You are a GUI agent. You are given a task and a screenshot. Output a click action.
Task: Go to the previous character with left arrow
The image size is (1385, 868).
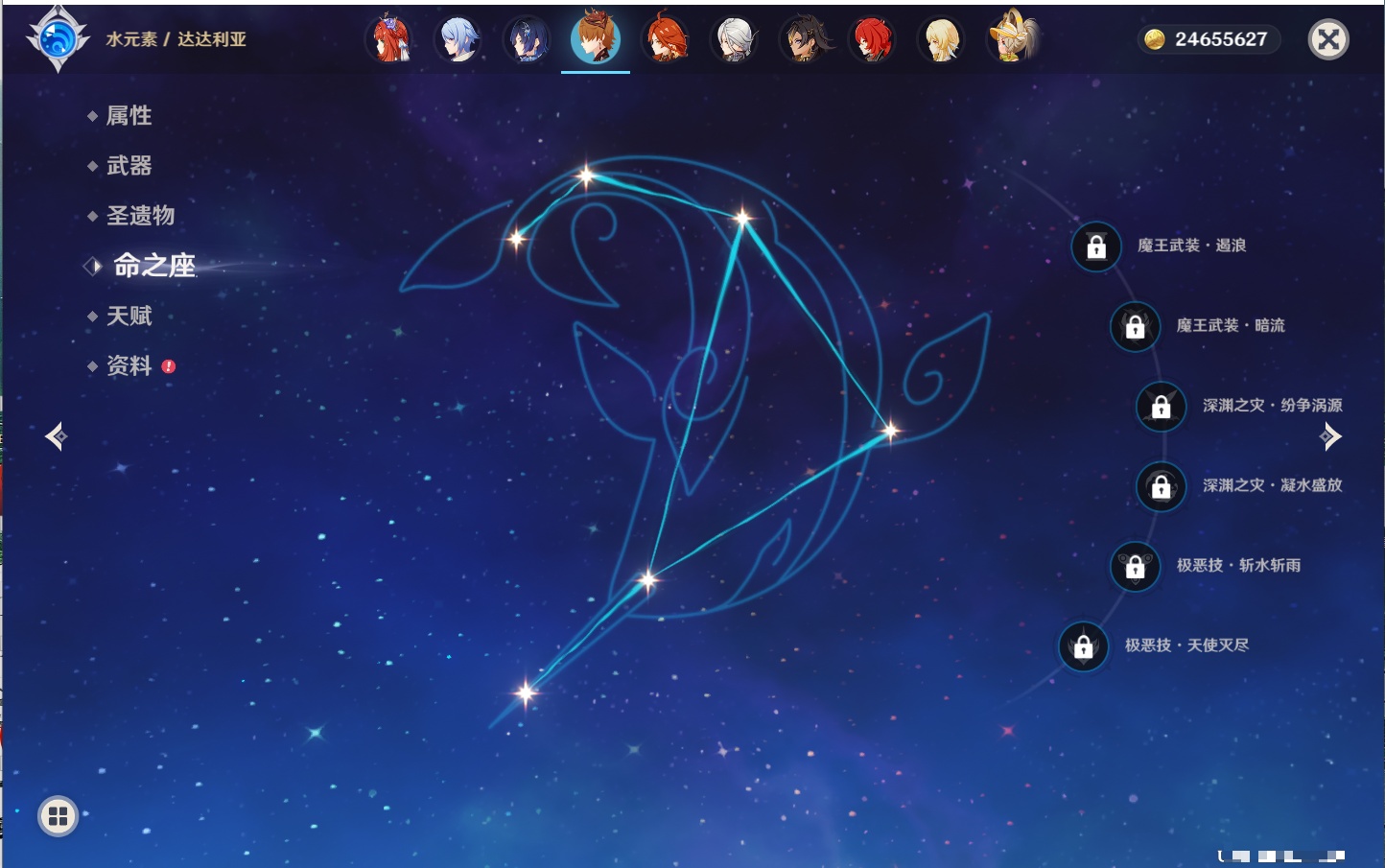coord(56,436)
